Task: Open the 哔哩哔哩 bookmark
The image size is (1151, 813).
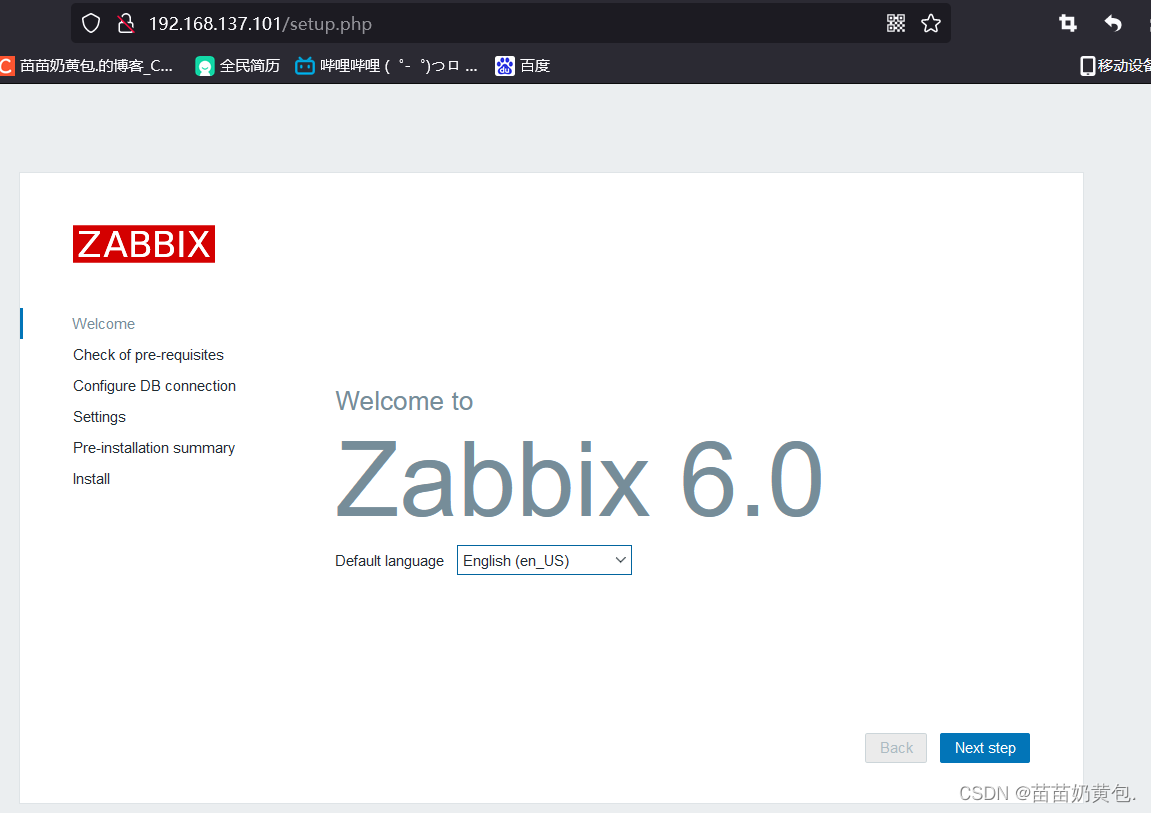Action: click(386, 66)
